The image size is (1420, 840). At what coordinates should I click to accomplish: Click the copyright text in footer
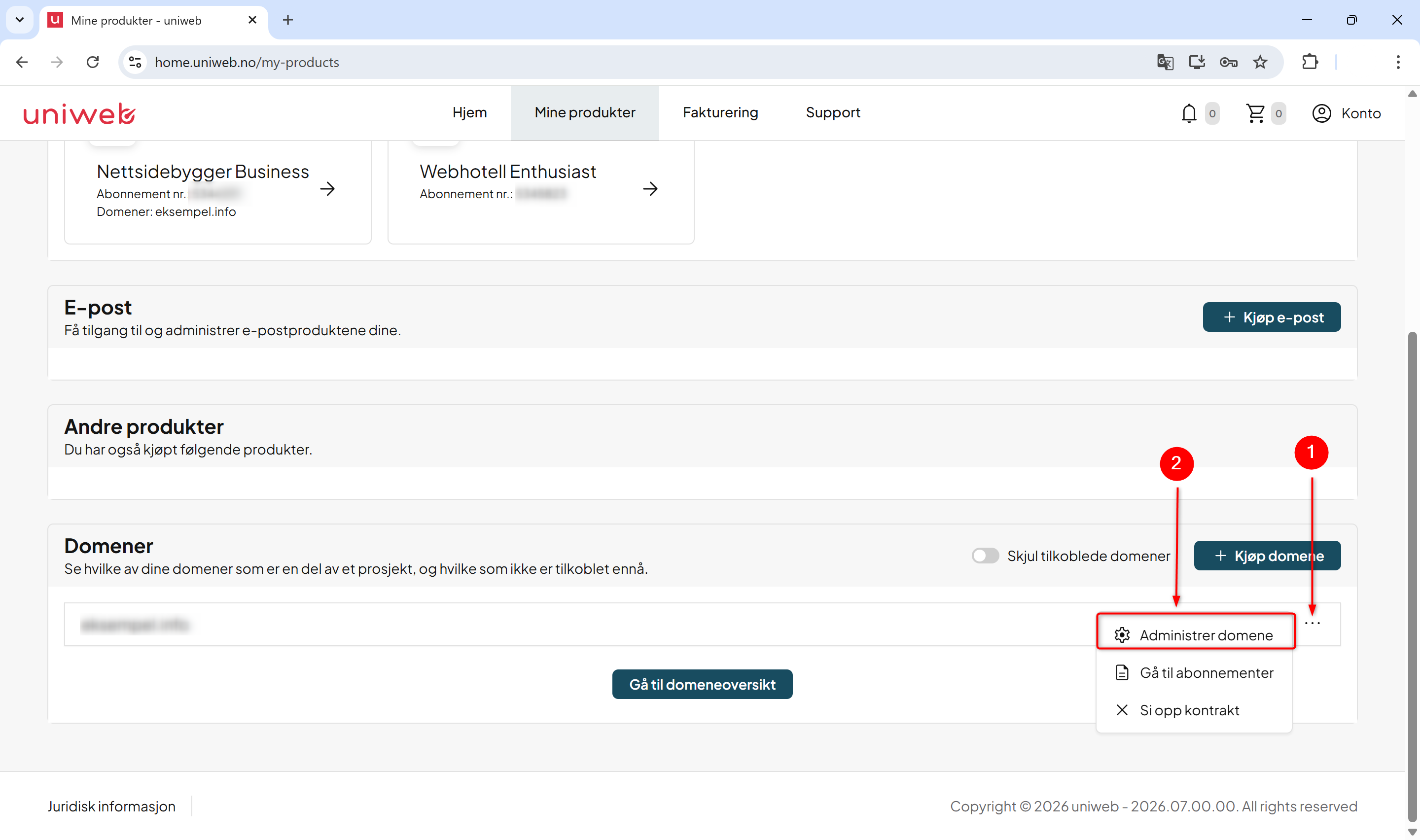point(1153,806)
